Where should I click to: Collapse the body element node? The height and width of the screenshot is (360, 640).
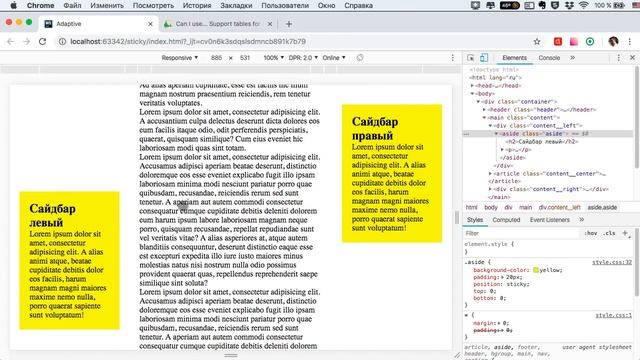[473, 94]
